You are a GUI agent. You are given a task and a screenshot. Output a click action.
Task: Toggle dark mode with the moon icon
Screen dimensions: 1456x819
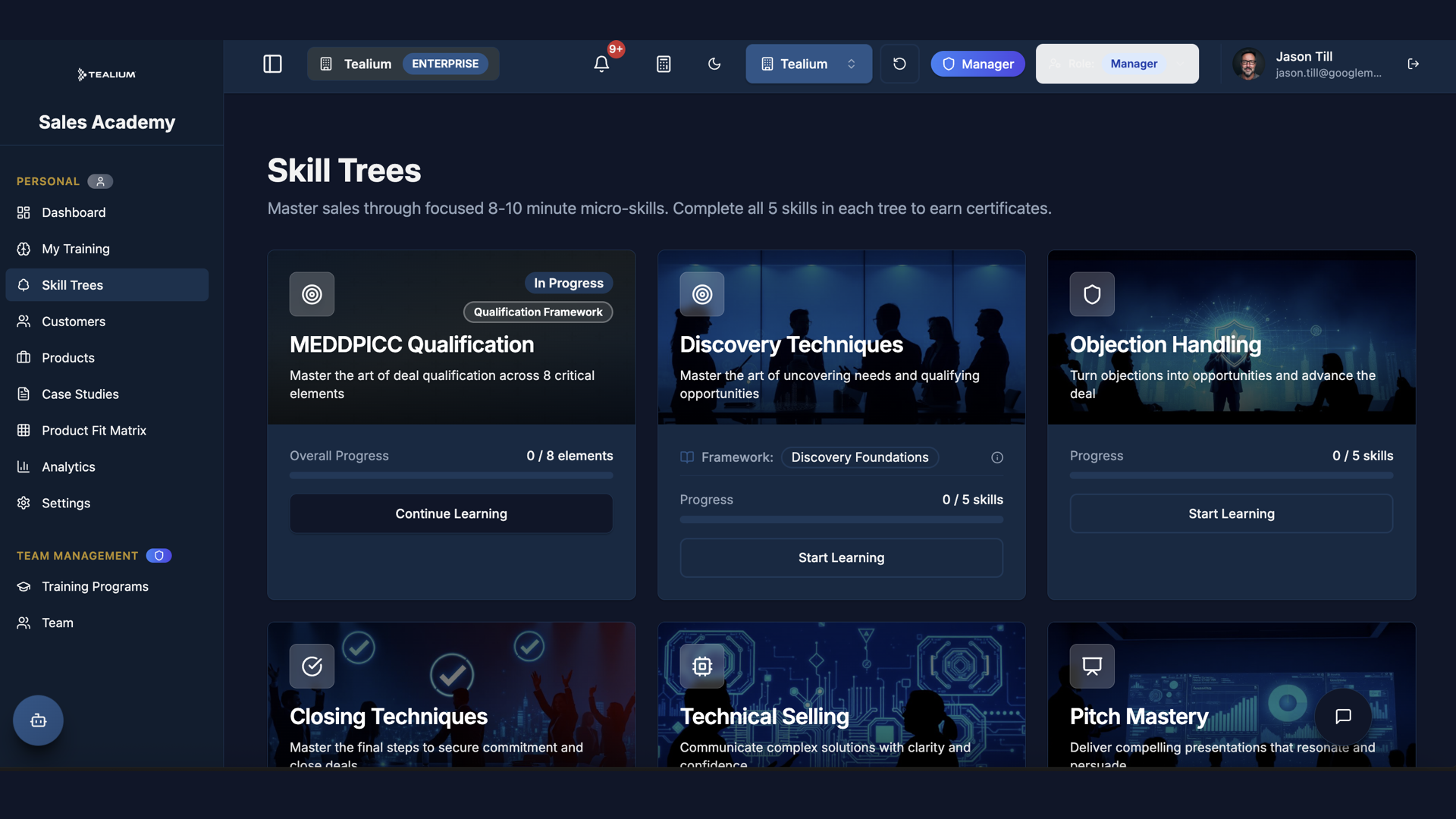[714, 64]
